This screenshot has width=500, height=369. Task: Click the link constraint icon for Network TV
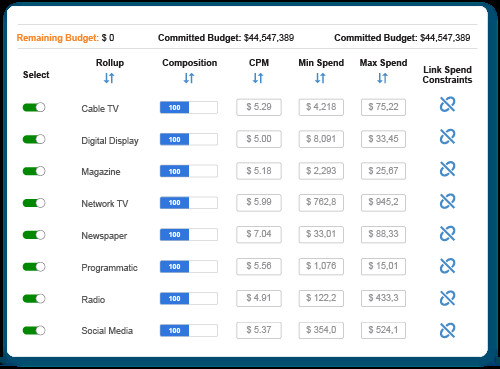pos(447,201)
